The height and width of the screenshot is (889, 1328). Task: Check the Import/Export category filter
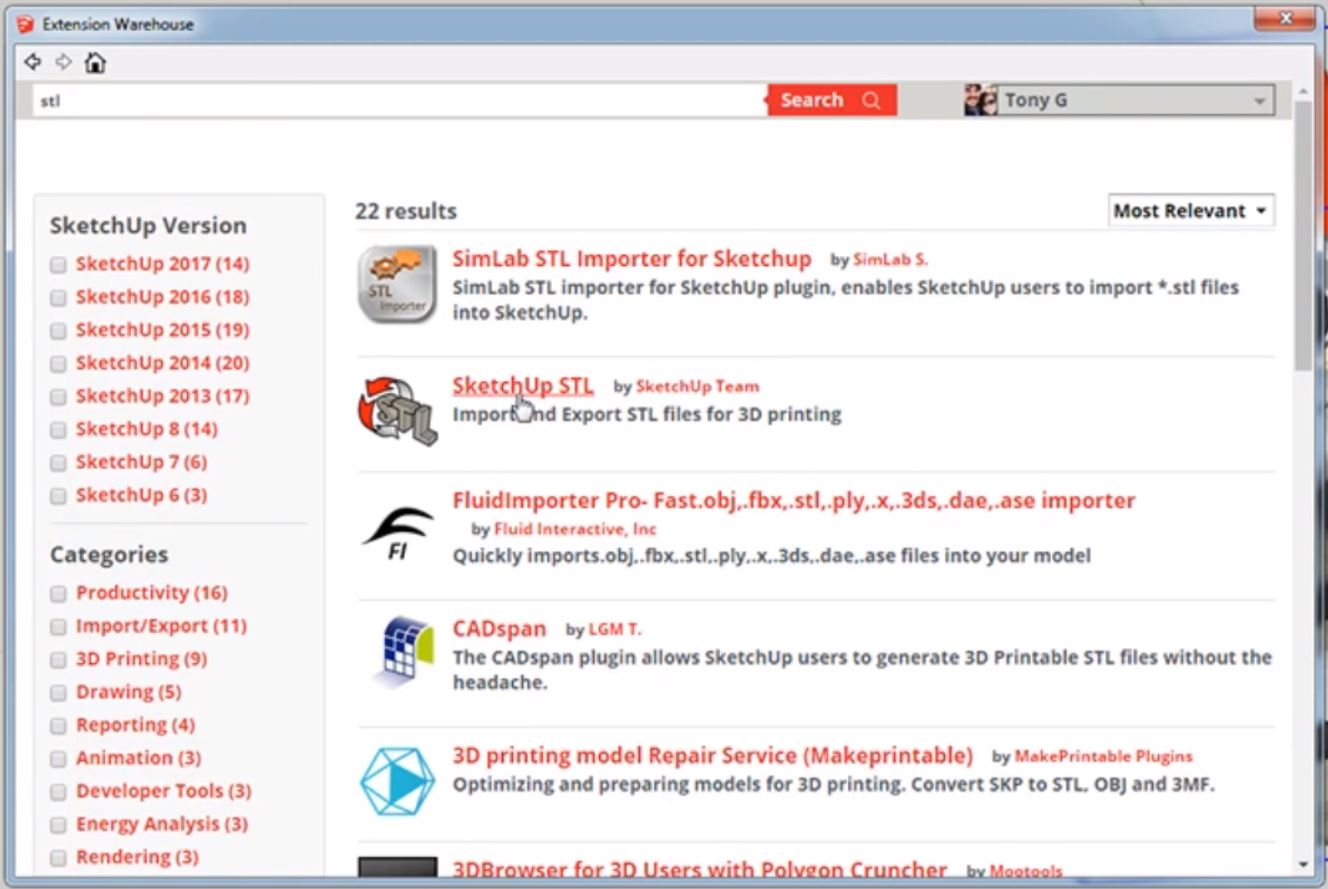(x=58, y=627)
